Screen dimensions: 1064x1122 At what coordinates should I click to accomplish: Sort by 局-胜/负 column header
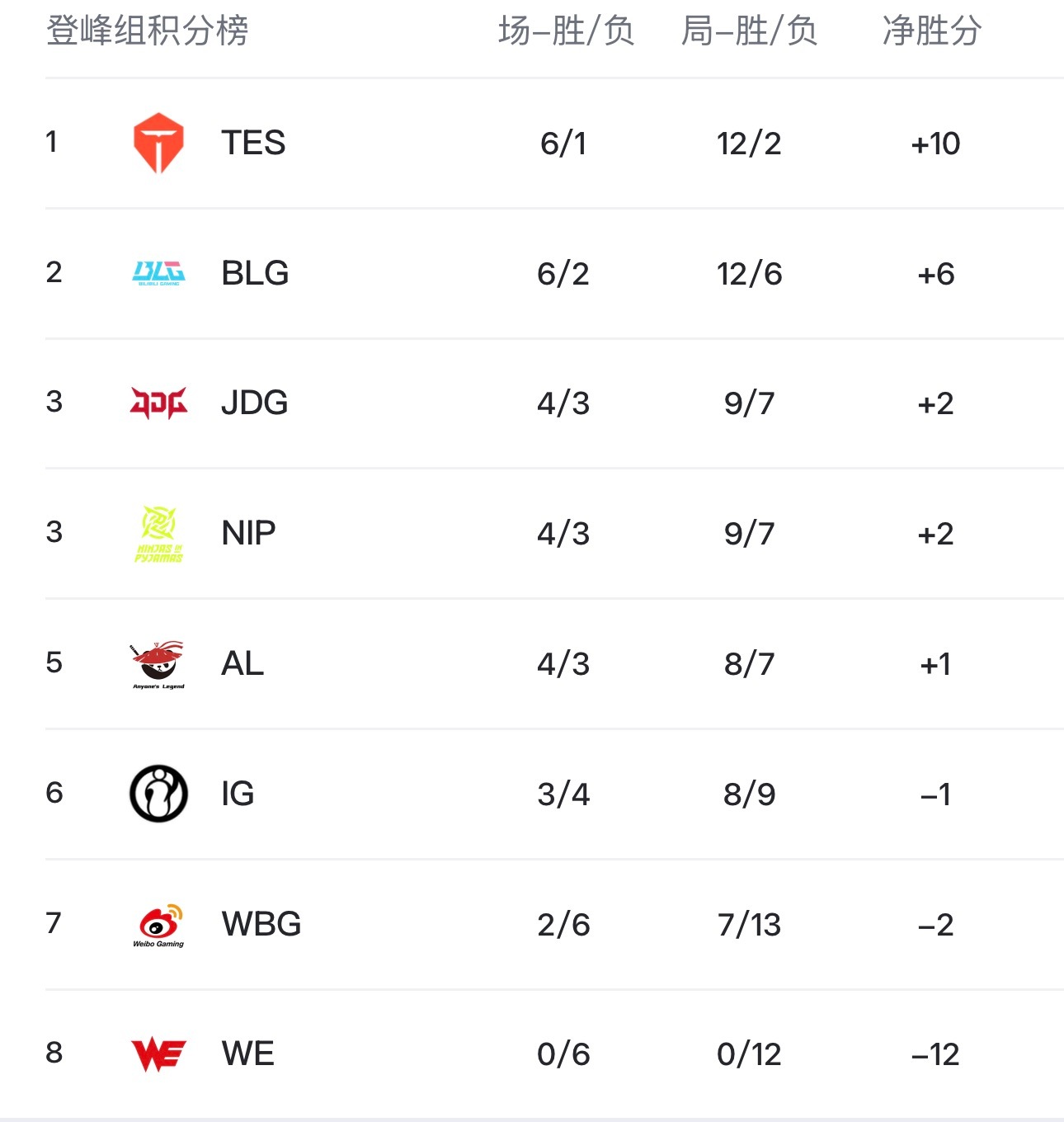(x=749, y=31)
